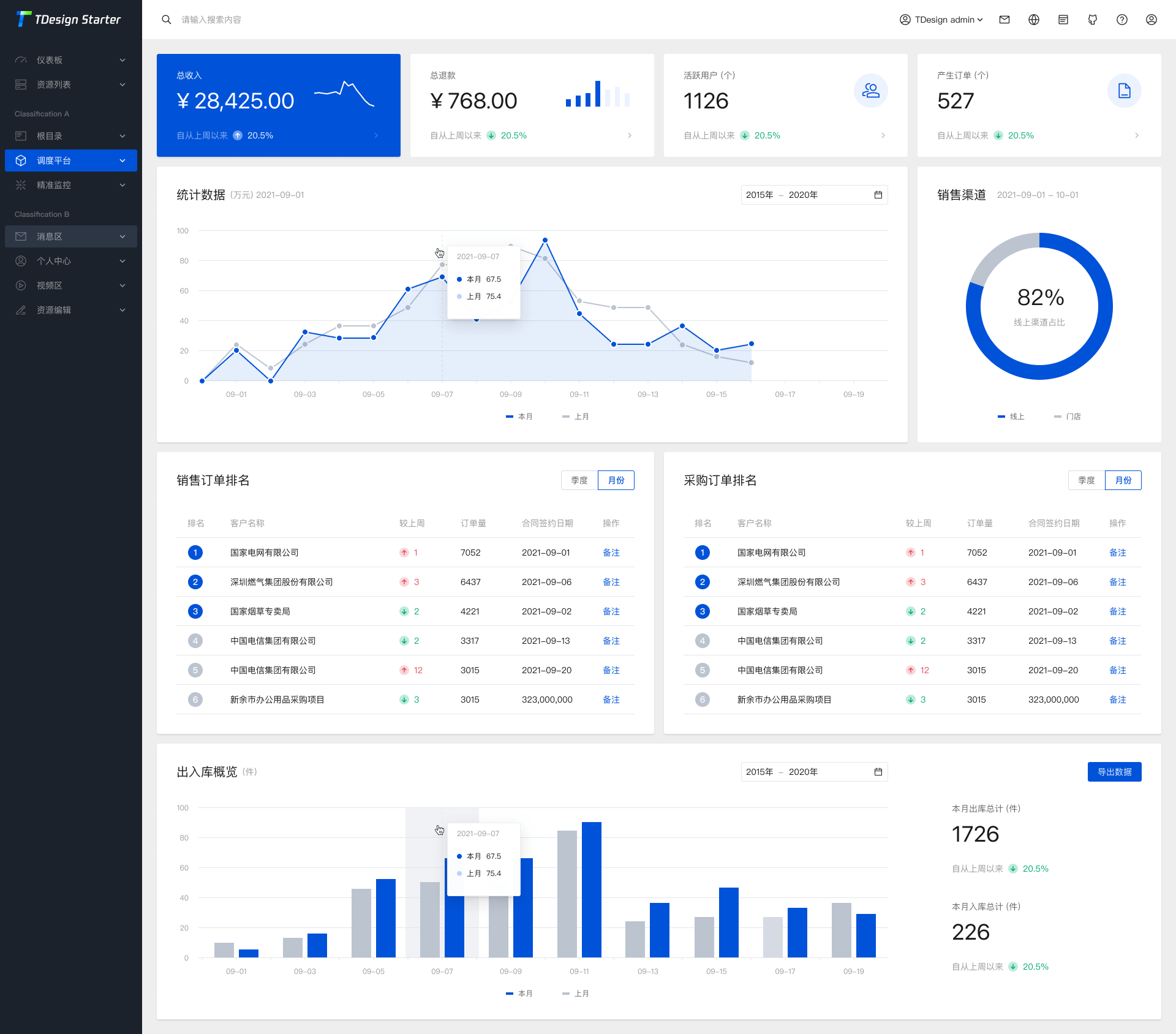Expand the TDesign admin dropdown
Image resolution: width=1176 pixels, height=1034 pixels.
pyautogui.click(x=941, y=20)
